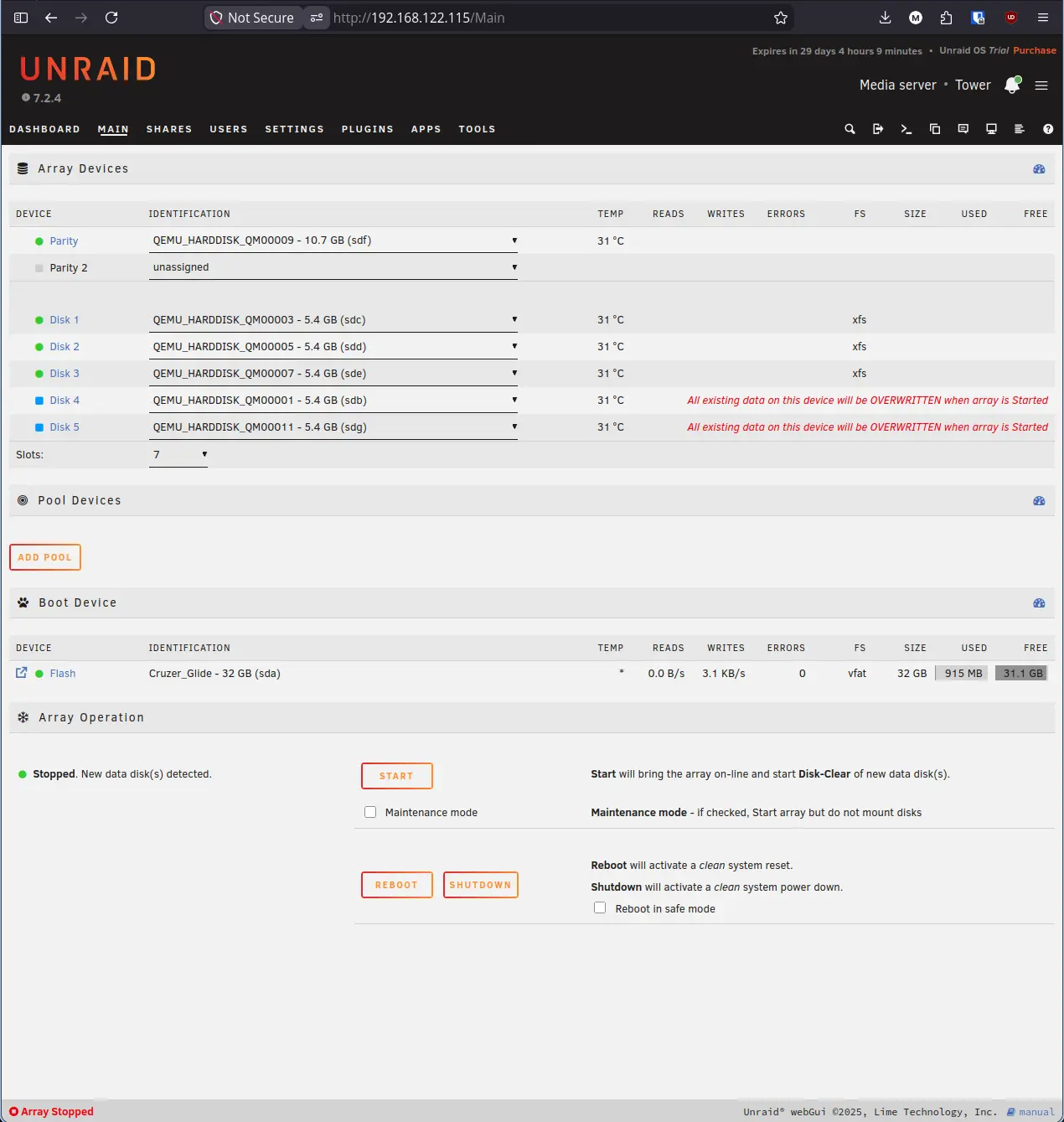Click the Pool Devices view toggle icon

1039,501
